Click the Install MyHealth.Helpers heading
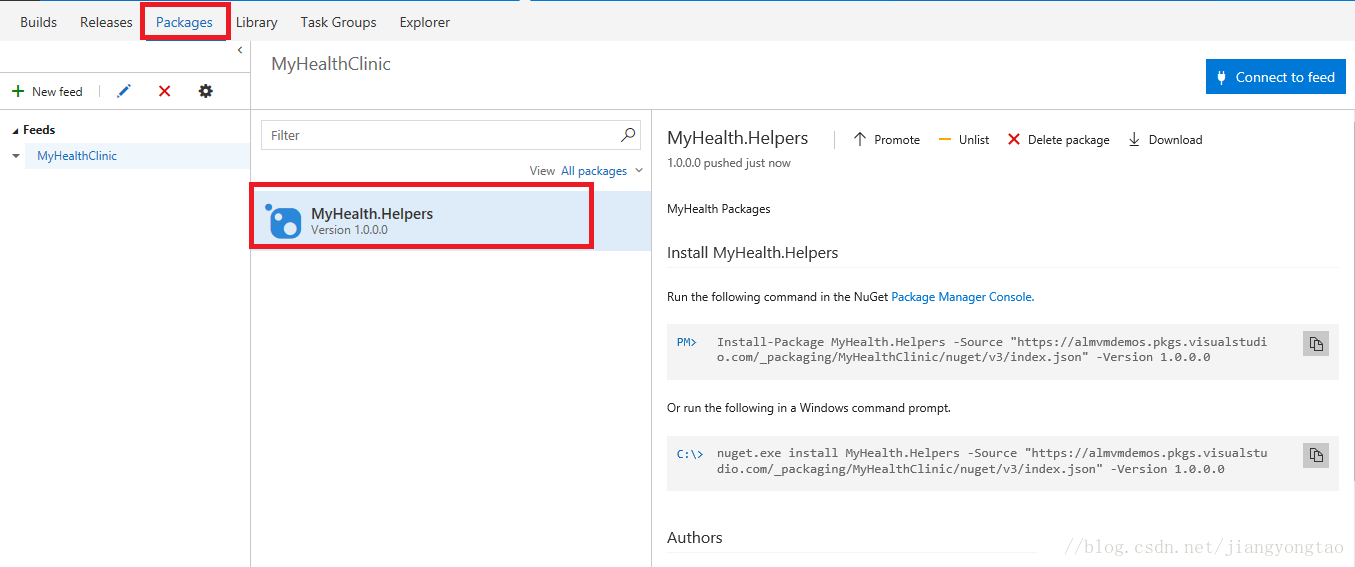 (x=752, y=253)
